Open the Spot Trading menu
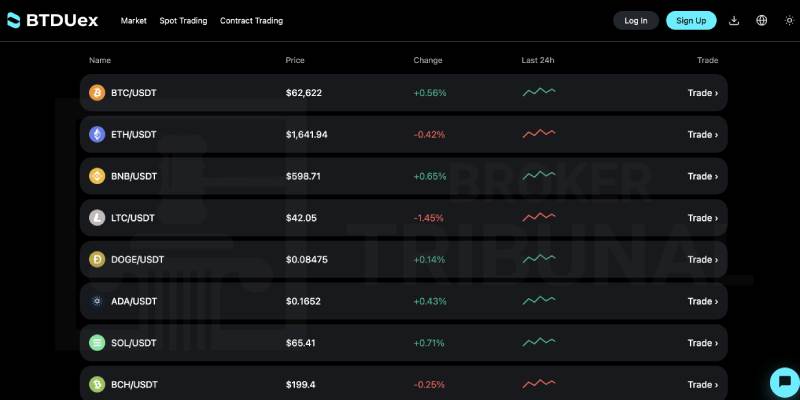 [183, 21]
